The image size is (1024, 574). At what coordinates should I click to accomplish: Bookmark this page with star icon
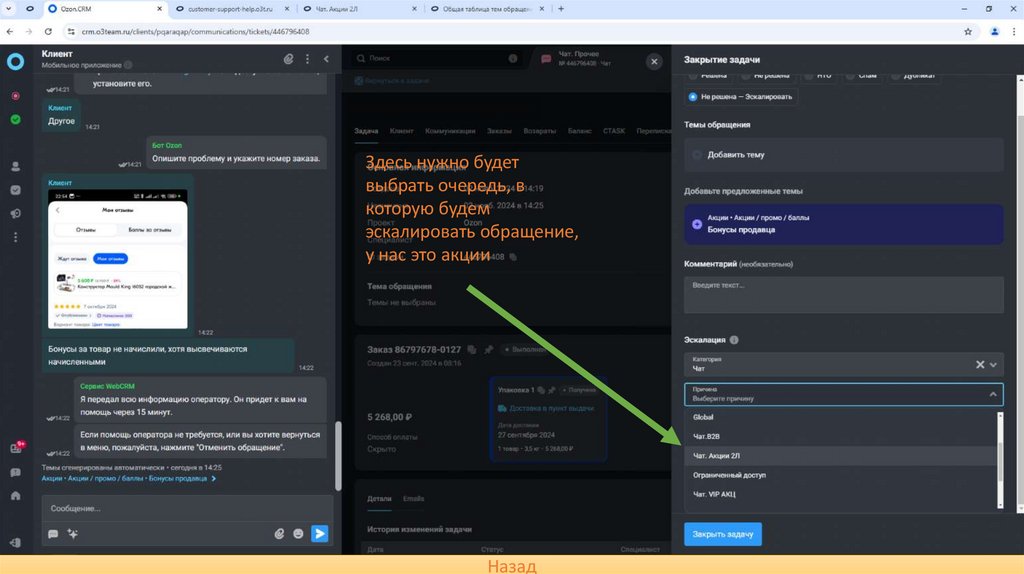[968, 31]
